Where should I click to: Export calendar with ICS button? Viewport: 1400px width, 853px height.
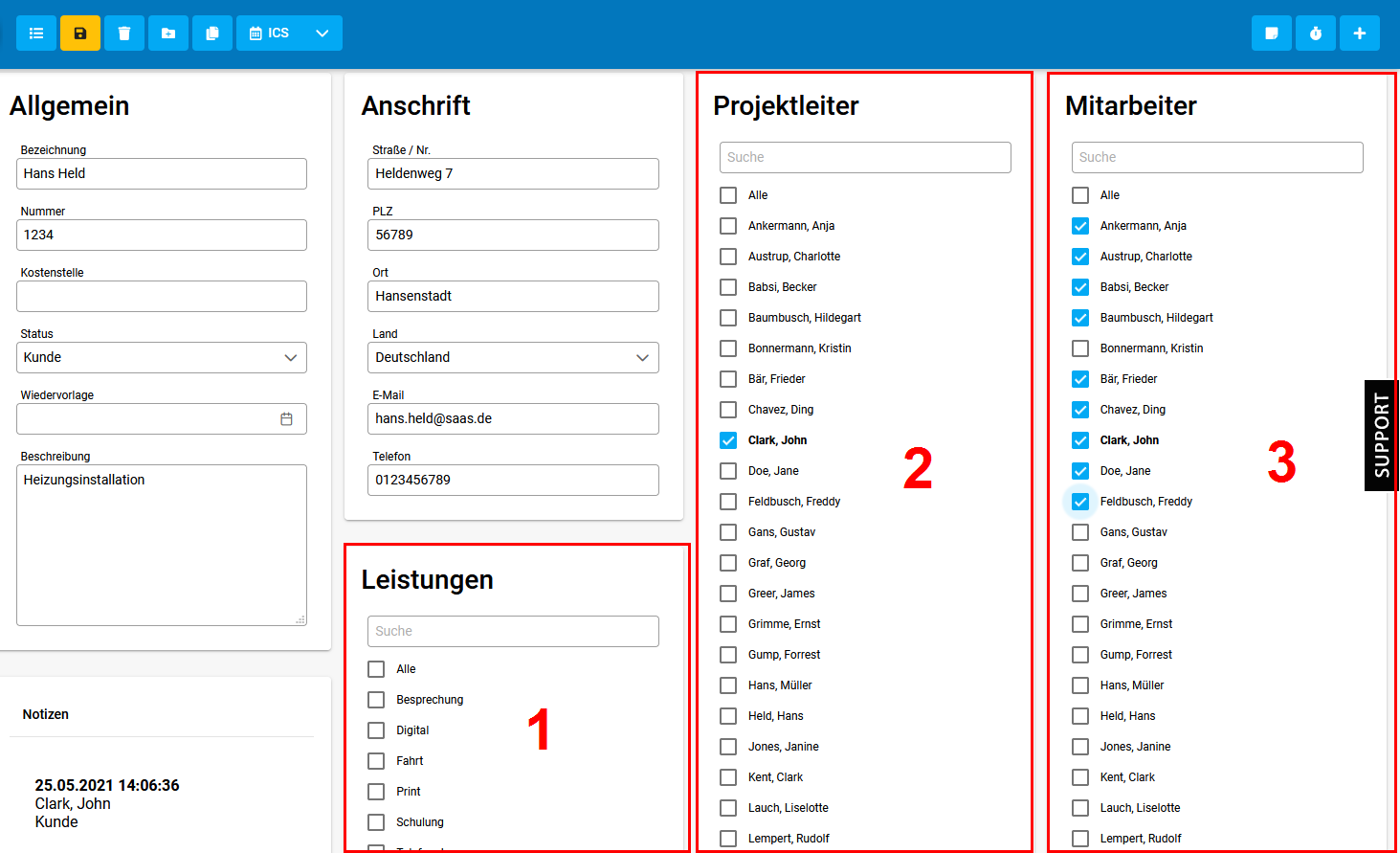pos(270,34)
